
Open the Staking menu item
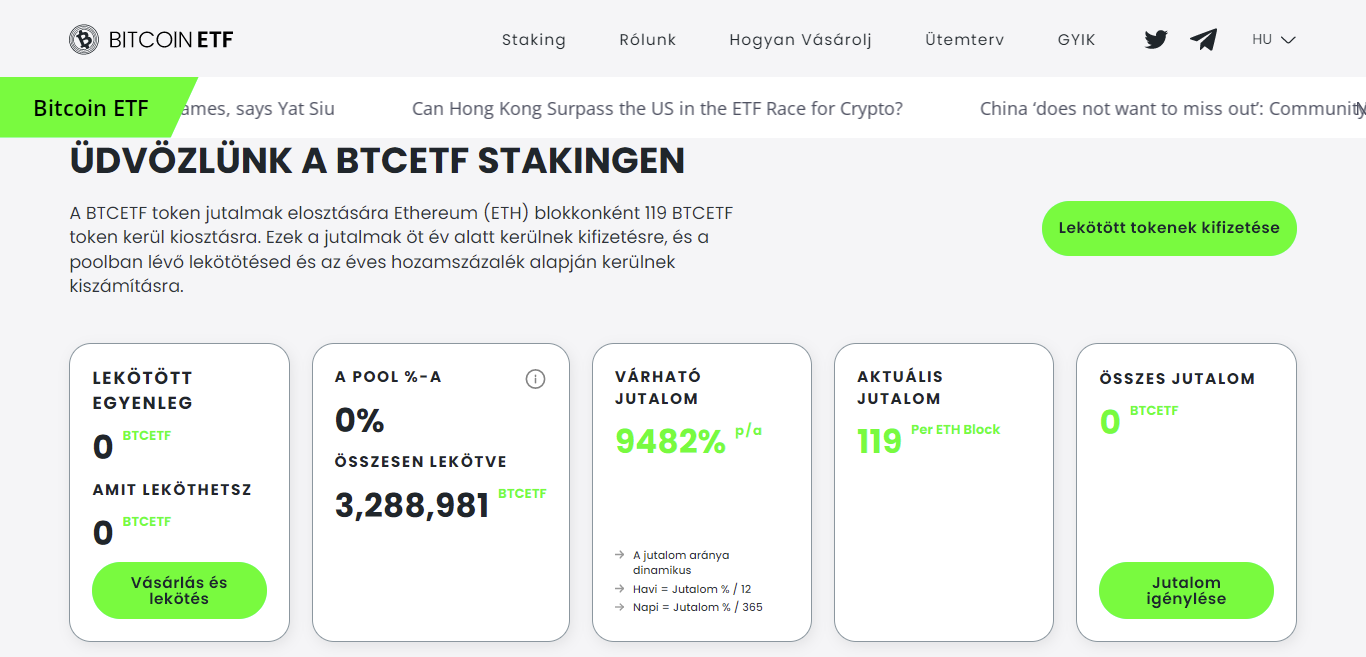point(534,39)
